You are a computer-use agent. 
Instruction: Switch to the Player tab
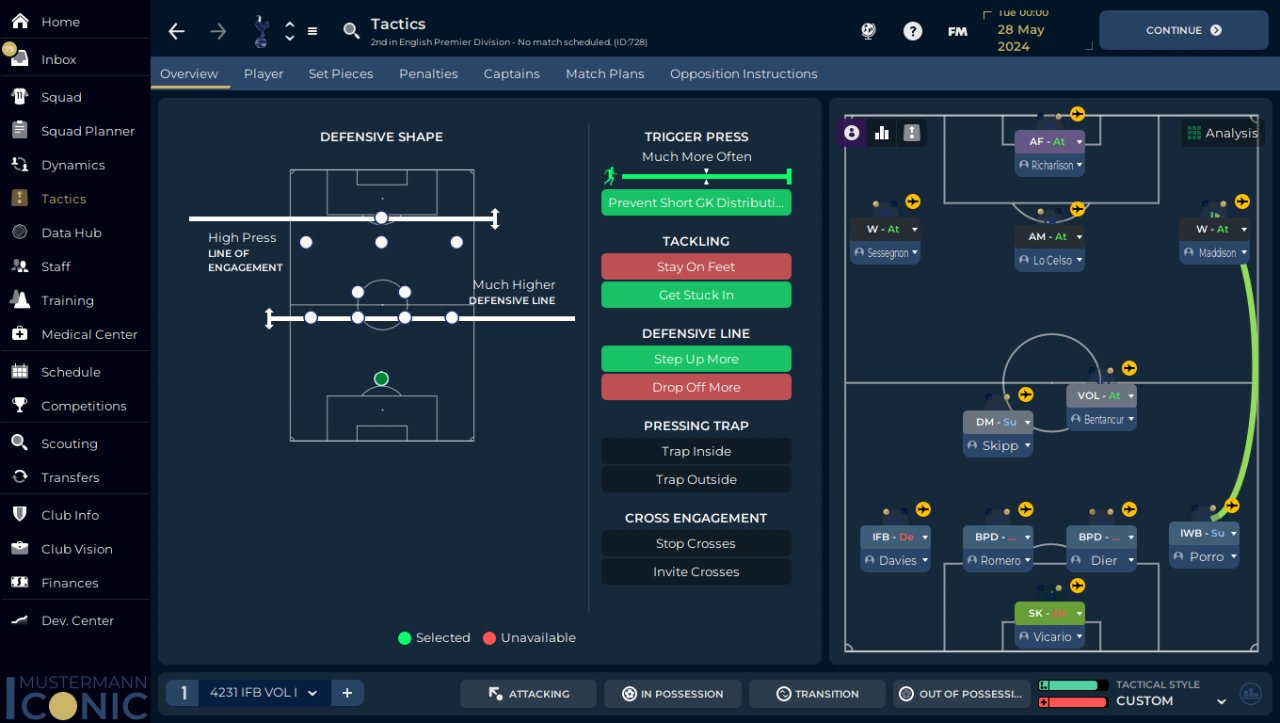[264, 74]
